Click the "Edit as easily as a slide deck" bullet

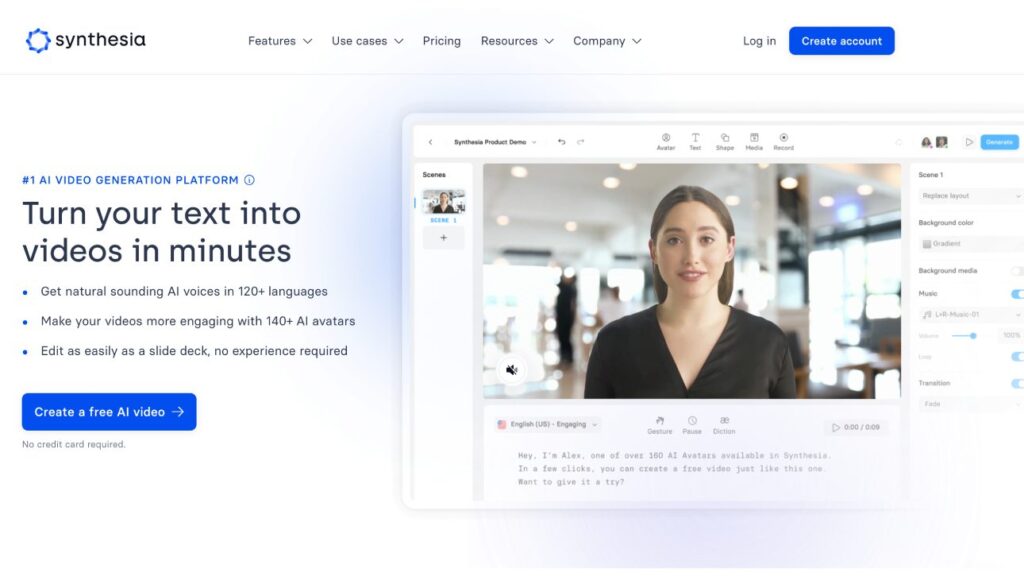(194, 351)
